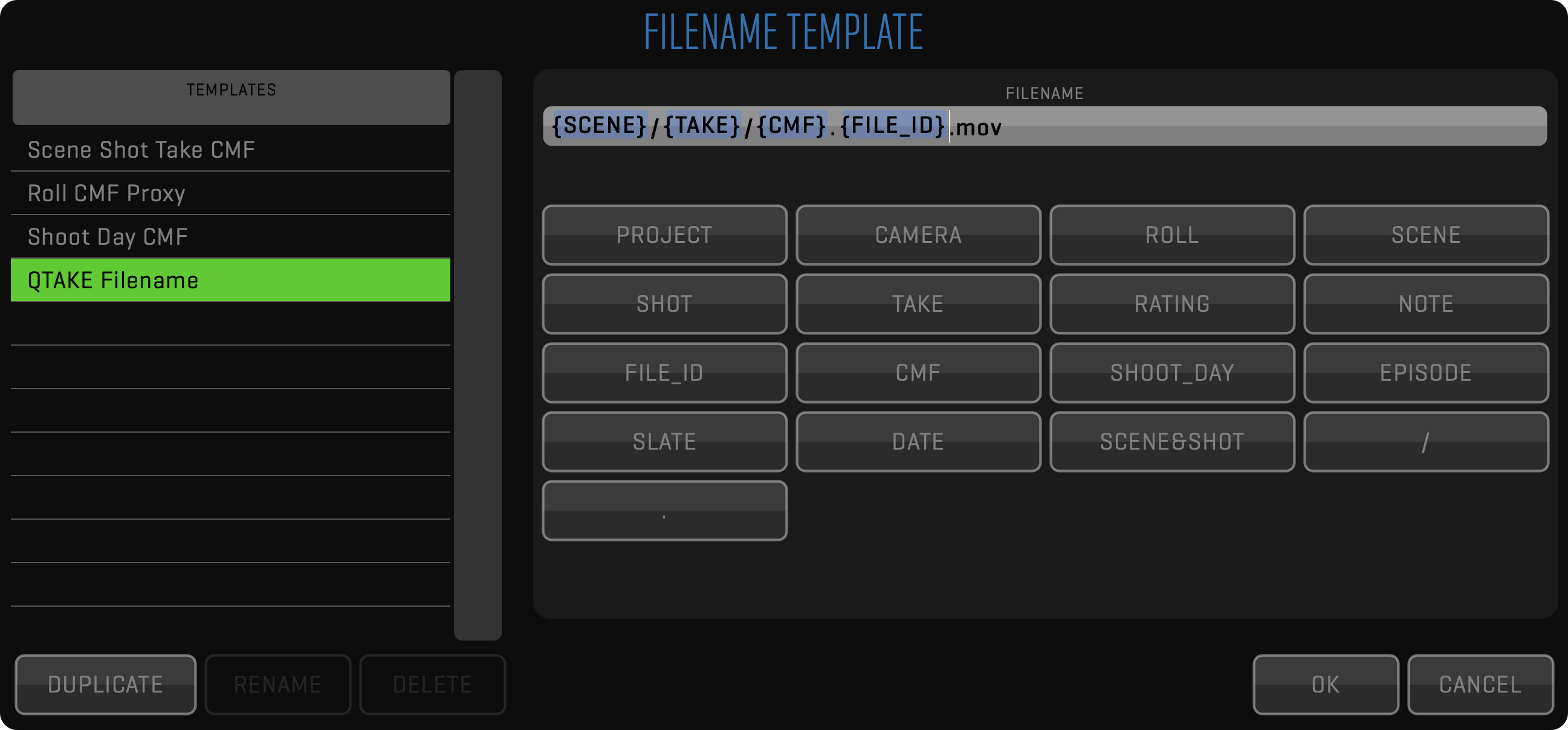Add the EPISODE token button
The image size is (1568, 730).
[1425, 372]
